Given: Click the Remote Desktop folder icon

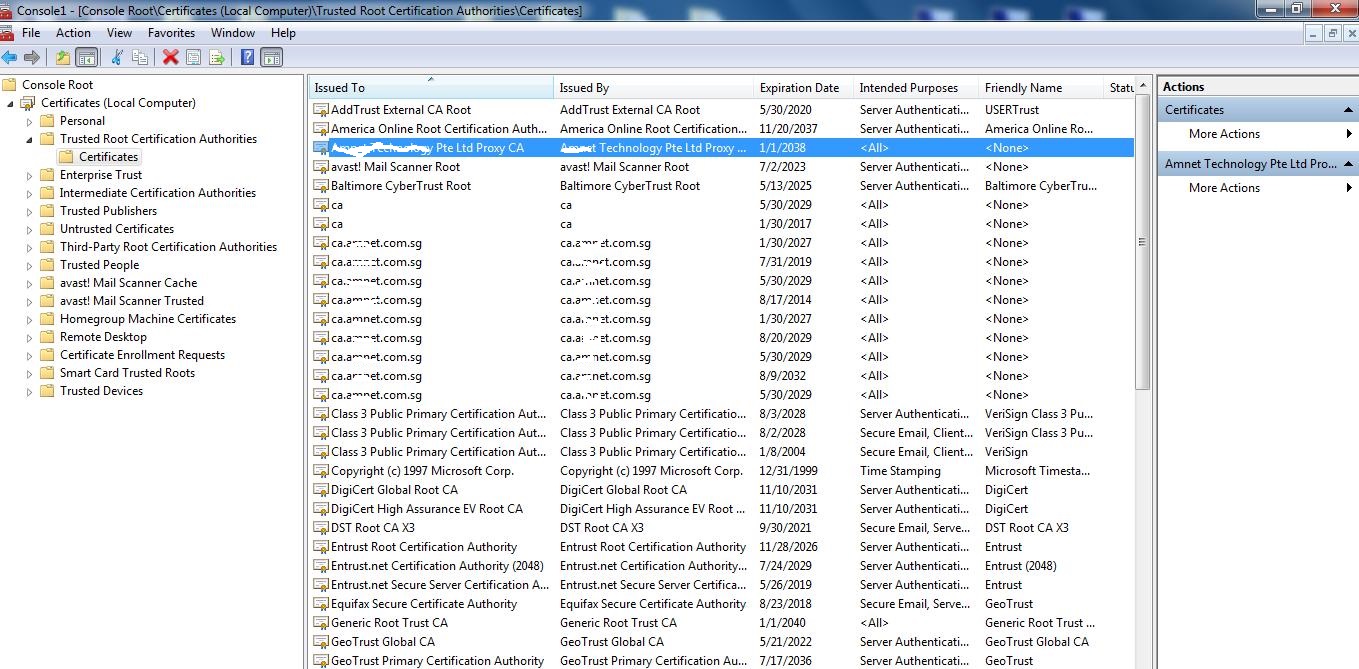Looking at the screenshot, I should pyautogui.click(x=47, y=337).
